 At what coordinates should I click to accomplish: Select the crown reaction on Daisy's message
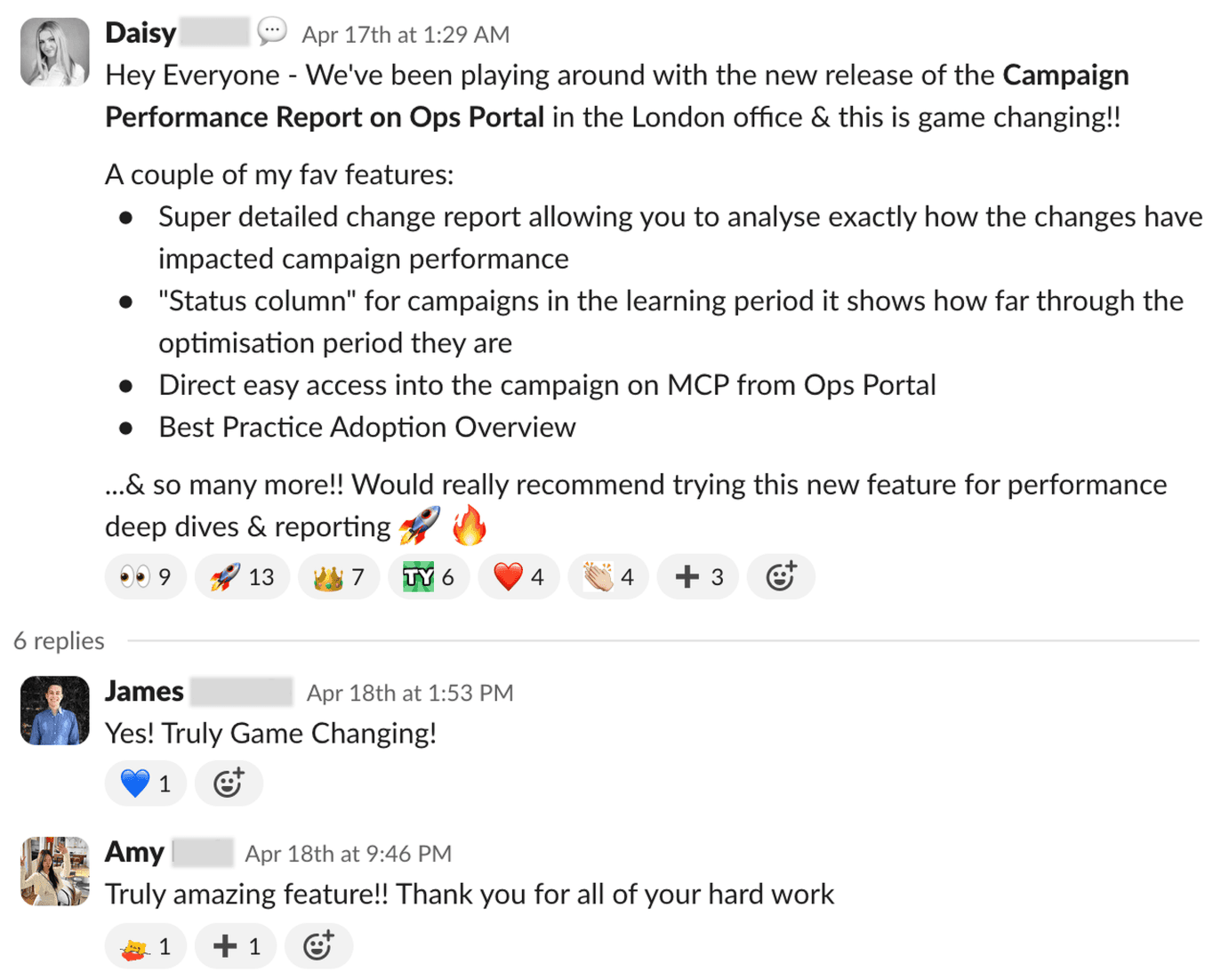click(x=339, y=576)
